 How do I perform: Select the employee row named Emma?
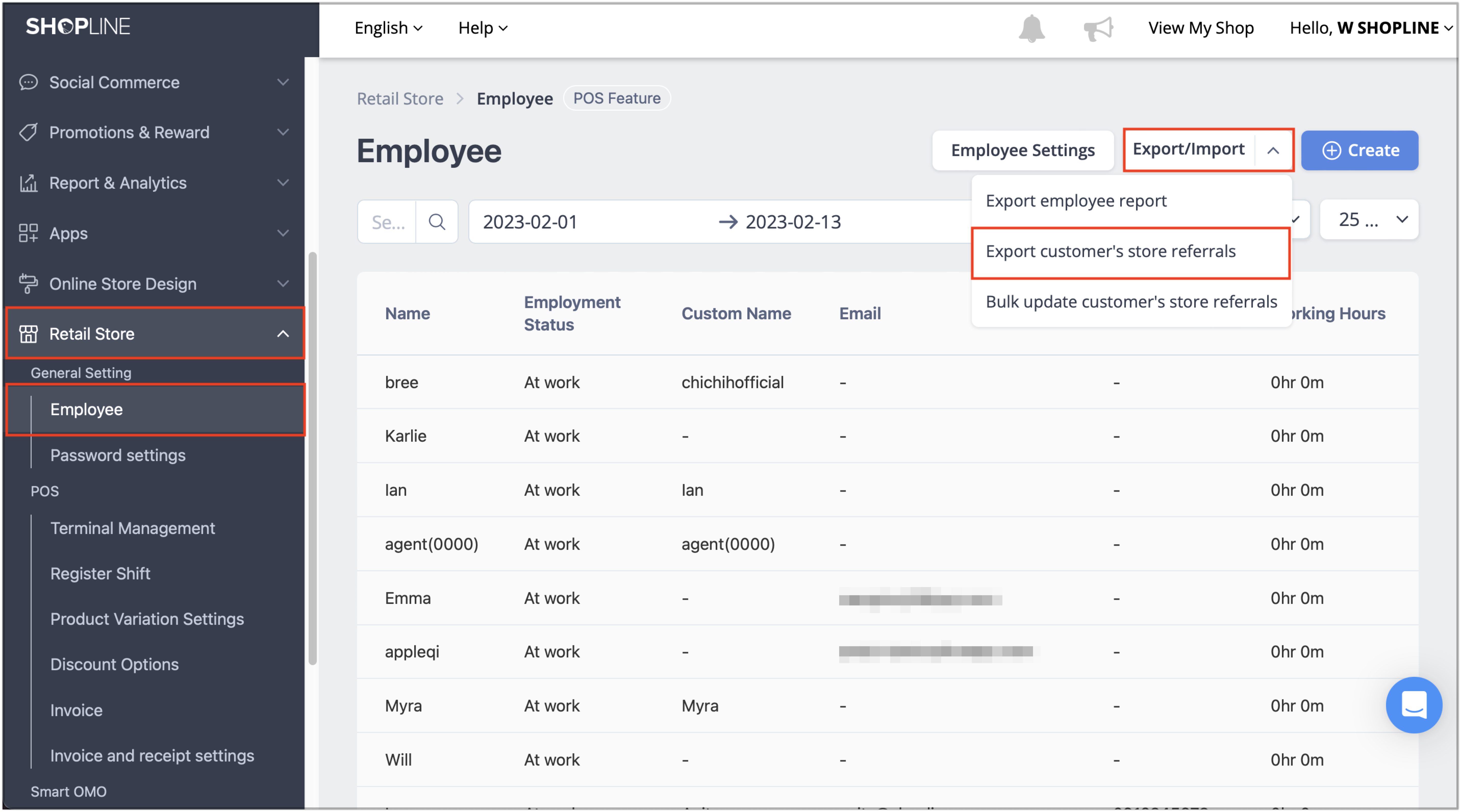pos(888,598)
